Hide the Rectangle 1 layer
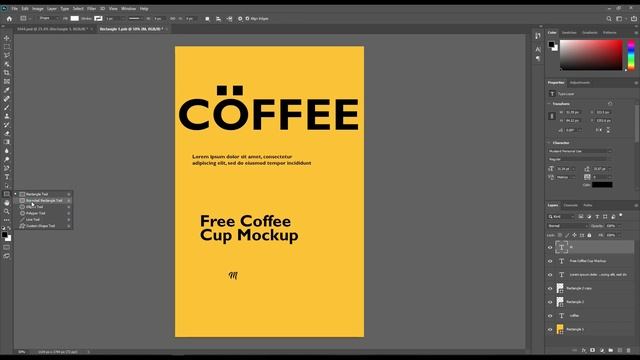This screenshot has height=360, width=640. [x=550, y=329]
